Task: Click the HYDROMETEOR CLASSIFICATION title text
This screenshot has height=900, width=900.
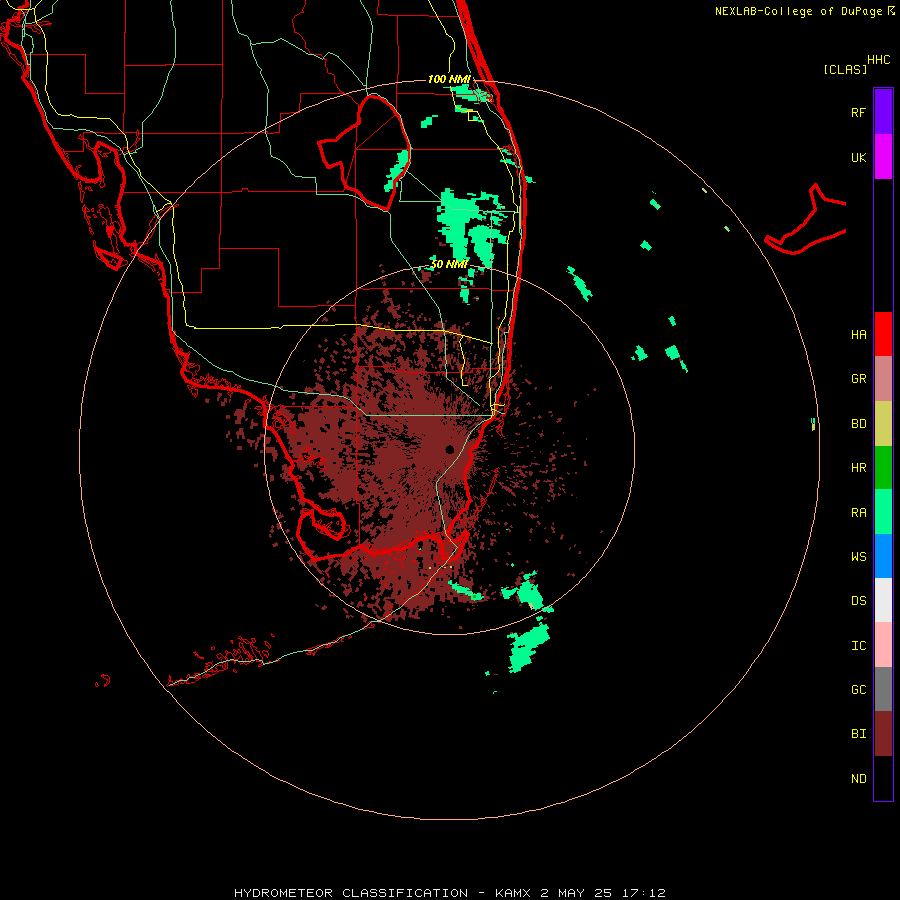Action: click(x=351, y=893)
